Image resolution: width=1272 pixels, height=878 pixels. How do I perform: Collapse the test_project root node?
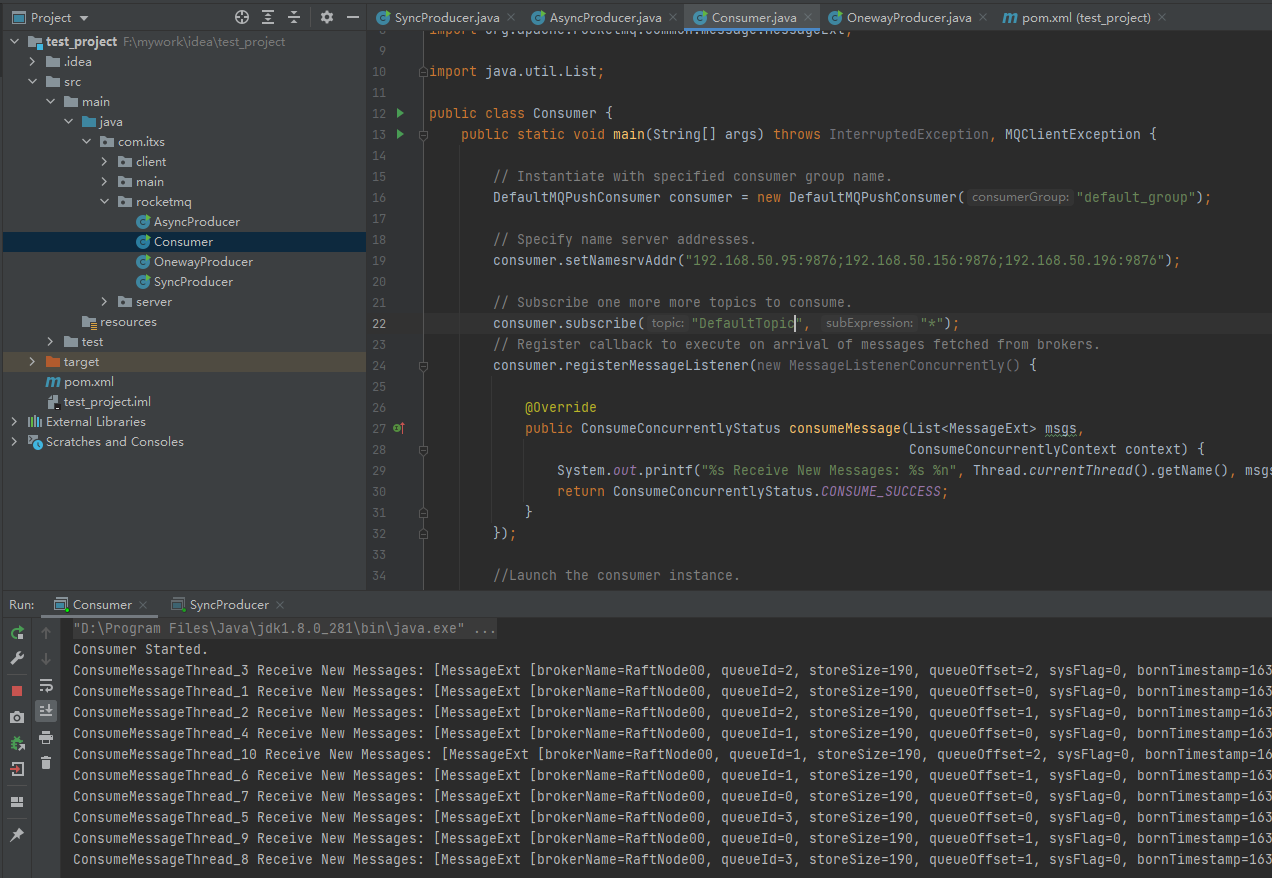click(15, 42)
